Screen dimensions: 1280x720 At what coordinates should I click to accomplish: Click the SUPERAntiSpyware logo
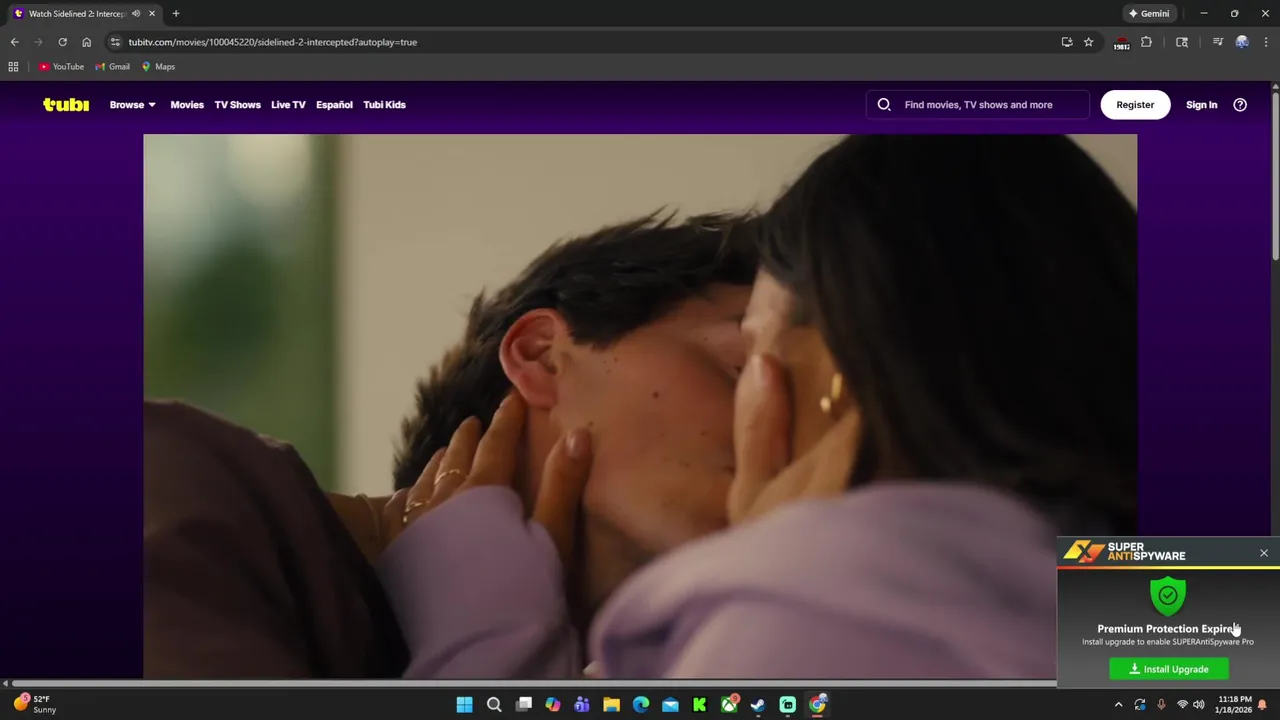1125,552
